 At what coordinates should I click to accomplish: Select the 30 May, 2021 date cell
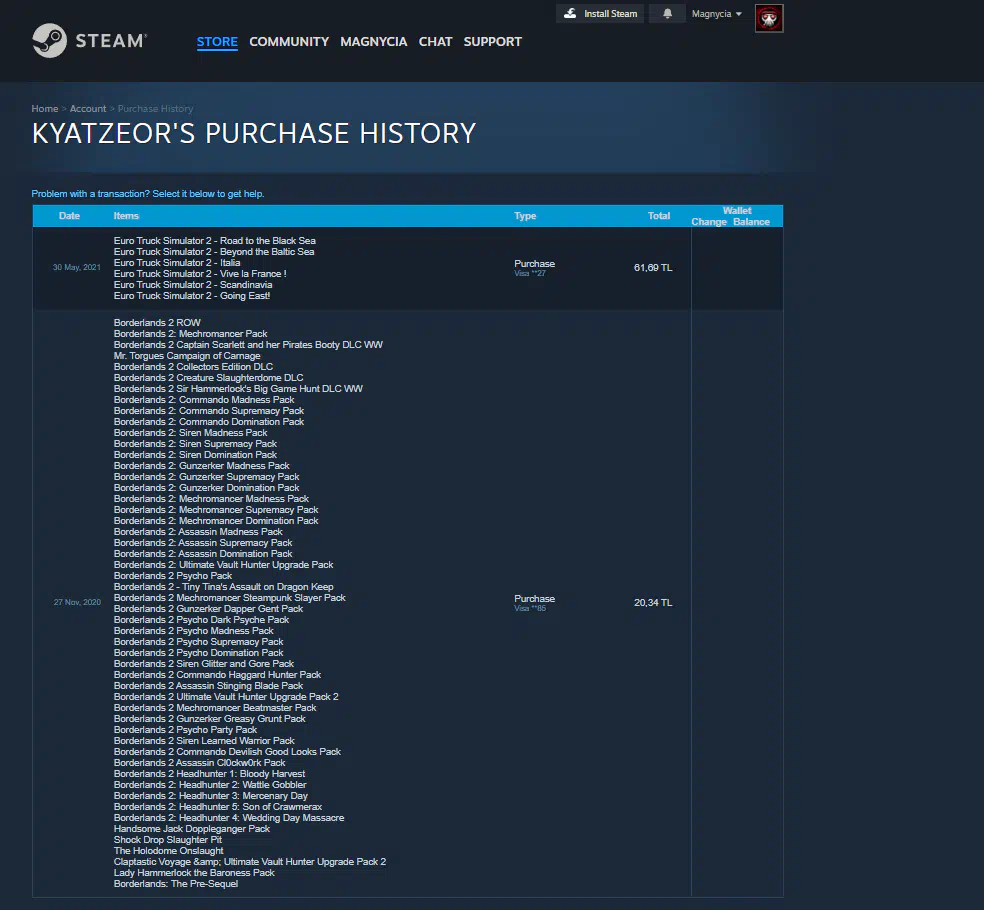tap(77, 267)
